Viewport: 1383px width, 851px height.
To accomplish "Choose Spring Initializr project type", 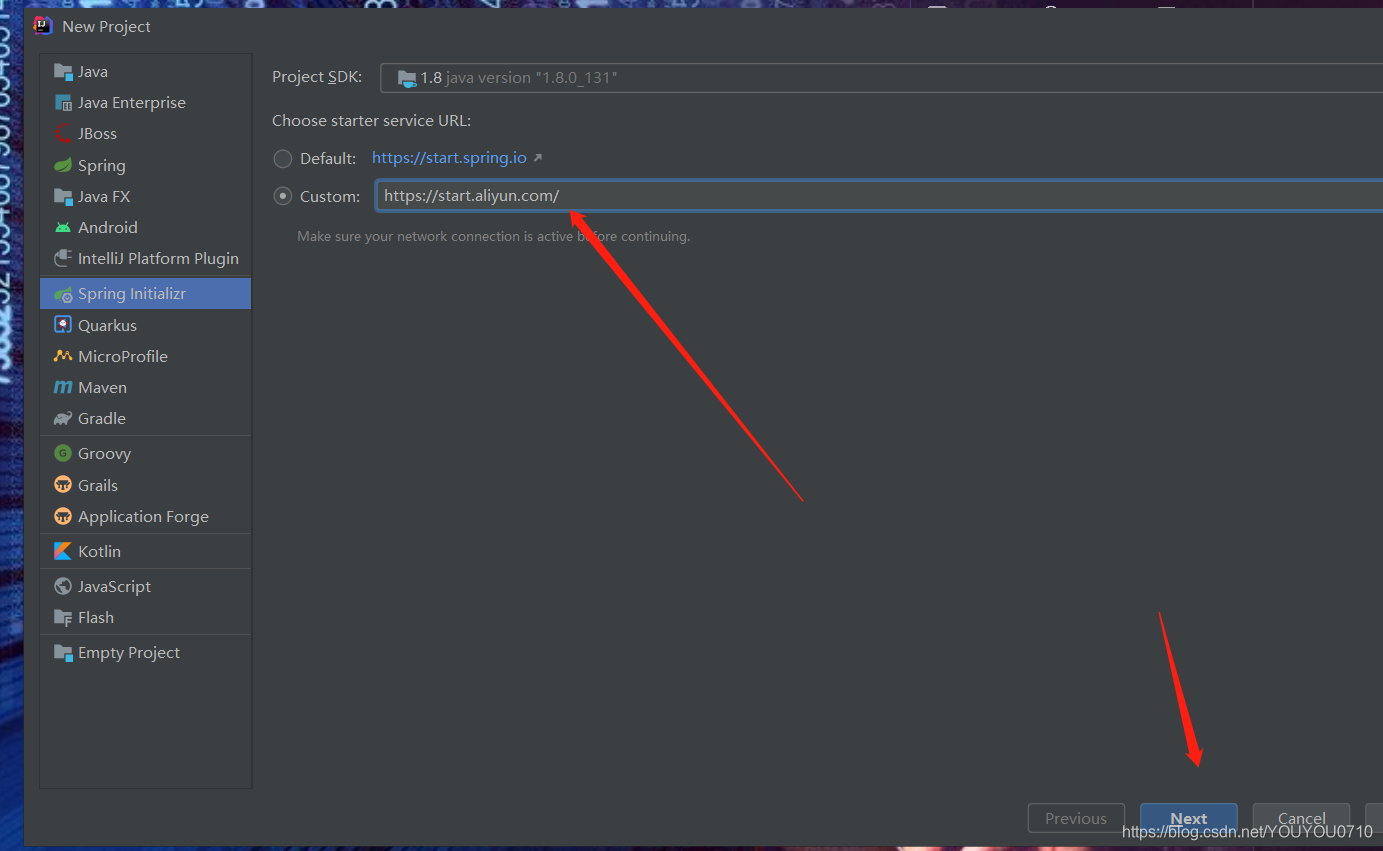I will point(145,294).
